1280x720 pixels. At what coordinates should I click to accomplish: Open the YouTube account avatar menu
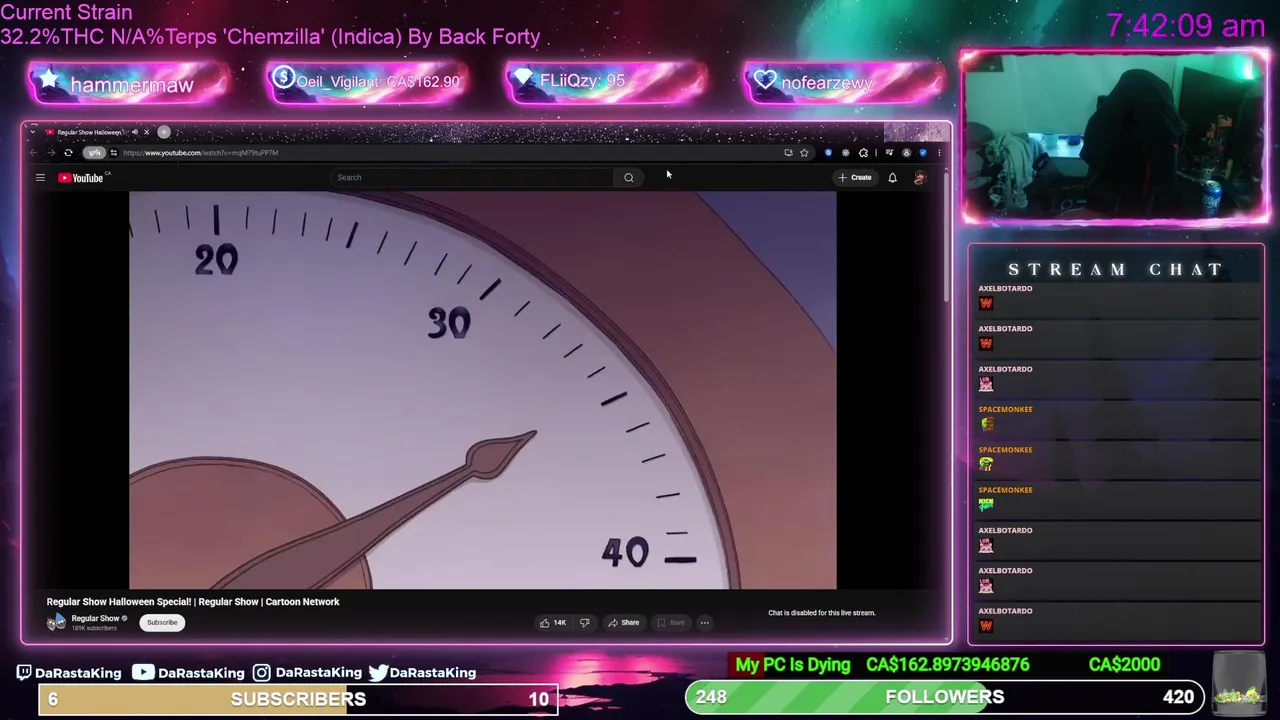[x=920, y=178]
